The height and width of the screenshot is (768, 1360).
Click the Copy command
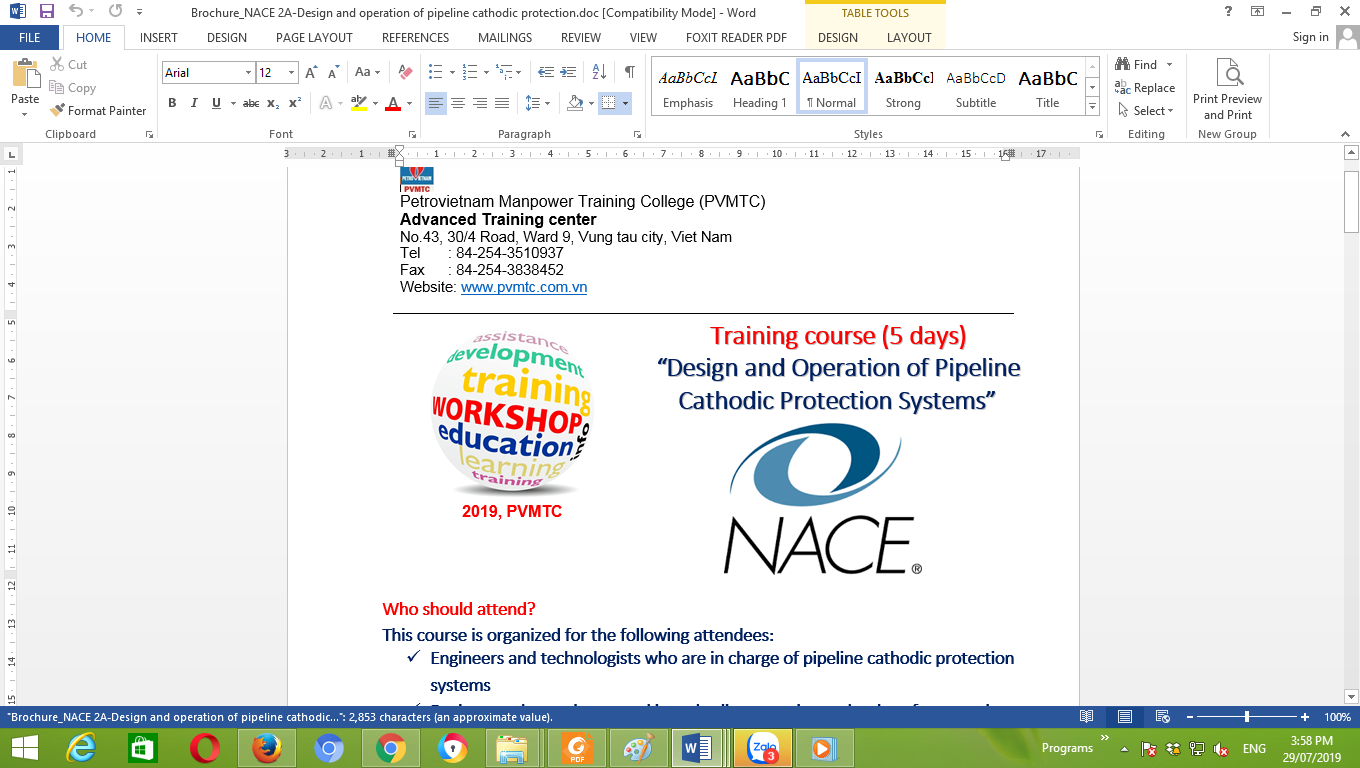point(72,88)
